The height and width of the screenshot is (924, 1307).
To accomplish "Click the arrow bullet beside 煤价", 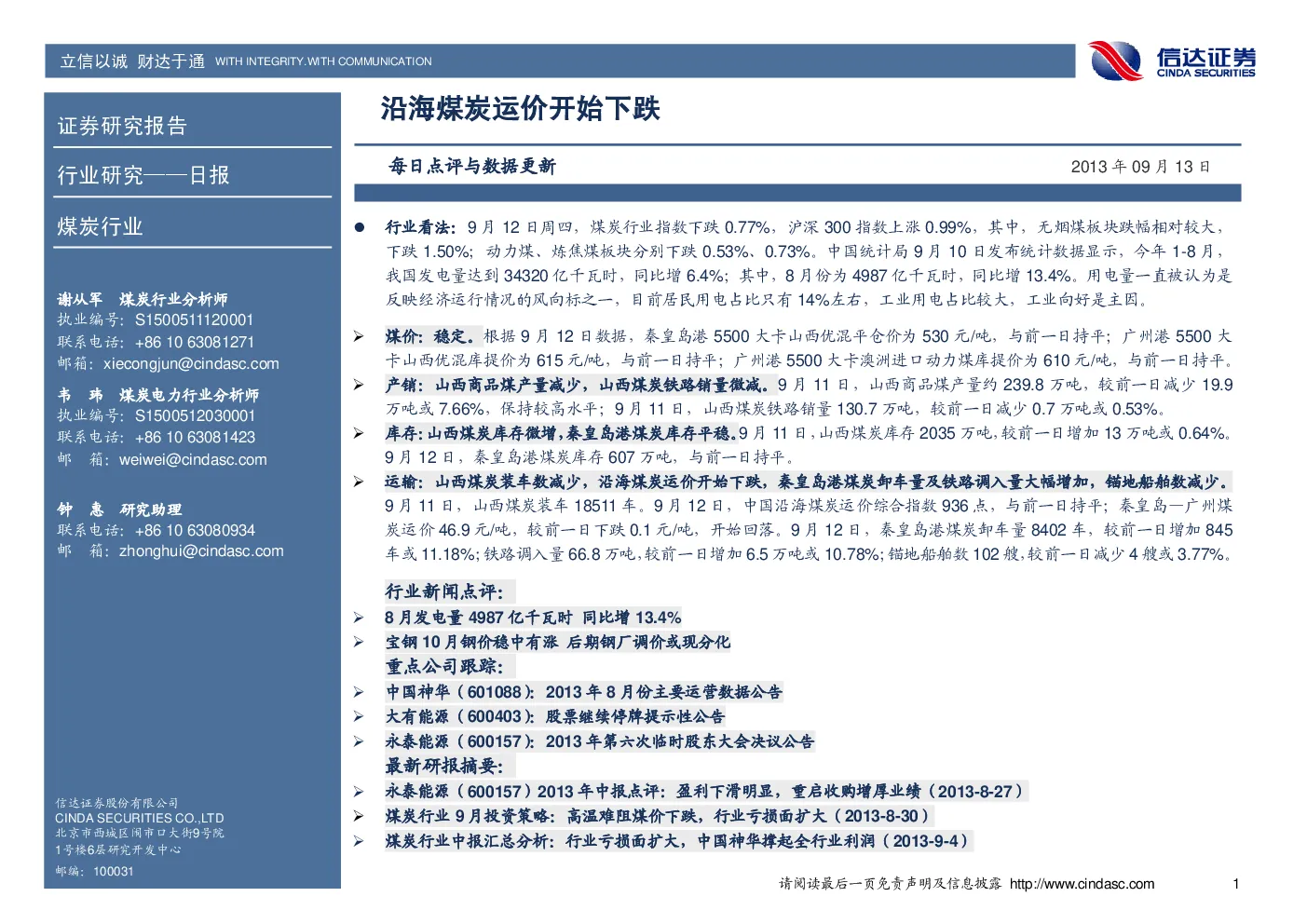I will (x=359, y=336).
